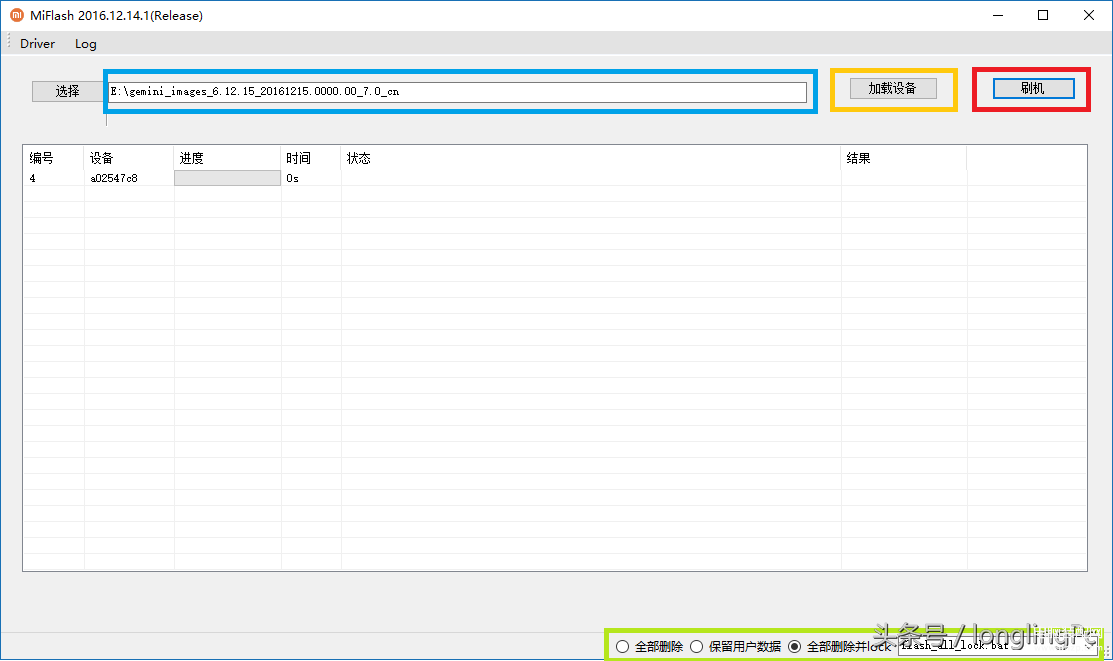Click the 设备 column header
Screen dimensions: 1113x661
(x=129, y=158)
